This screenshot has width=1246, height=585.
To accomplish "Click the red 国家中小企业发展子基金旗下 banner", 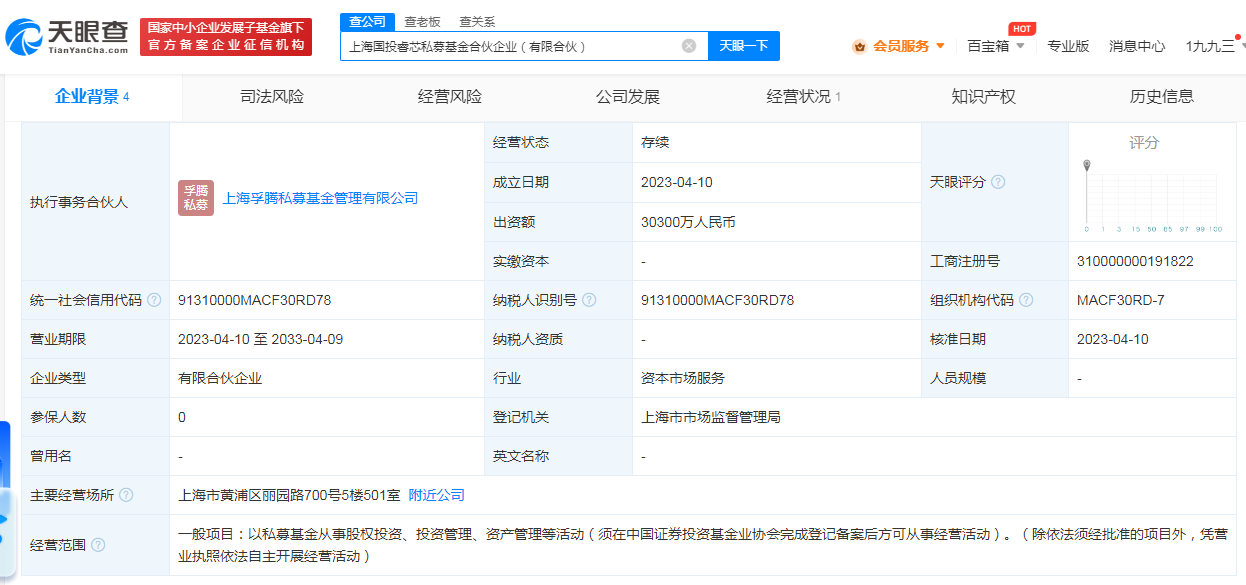I will click(226, 37).
